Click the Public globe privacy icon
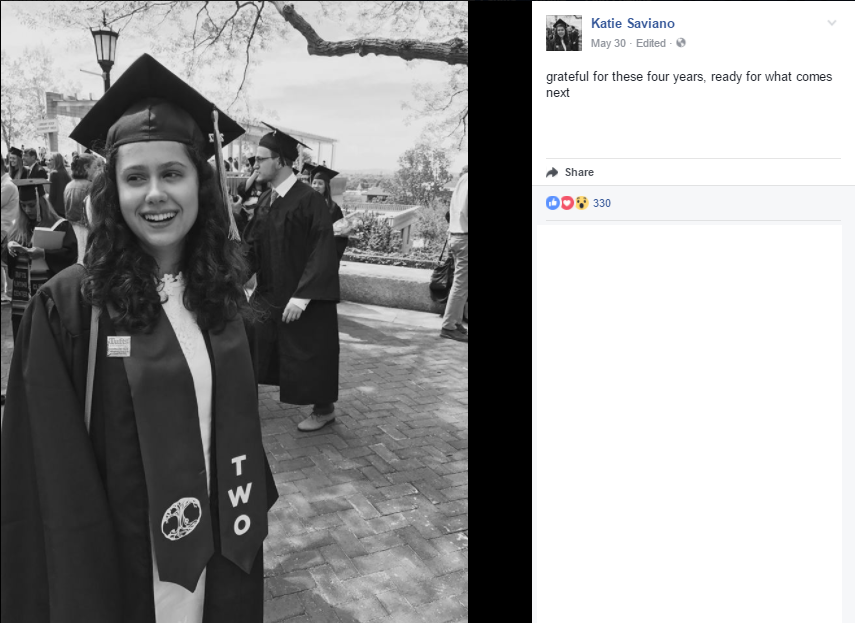The image size is (855, 623). pos(681,43)
